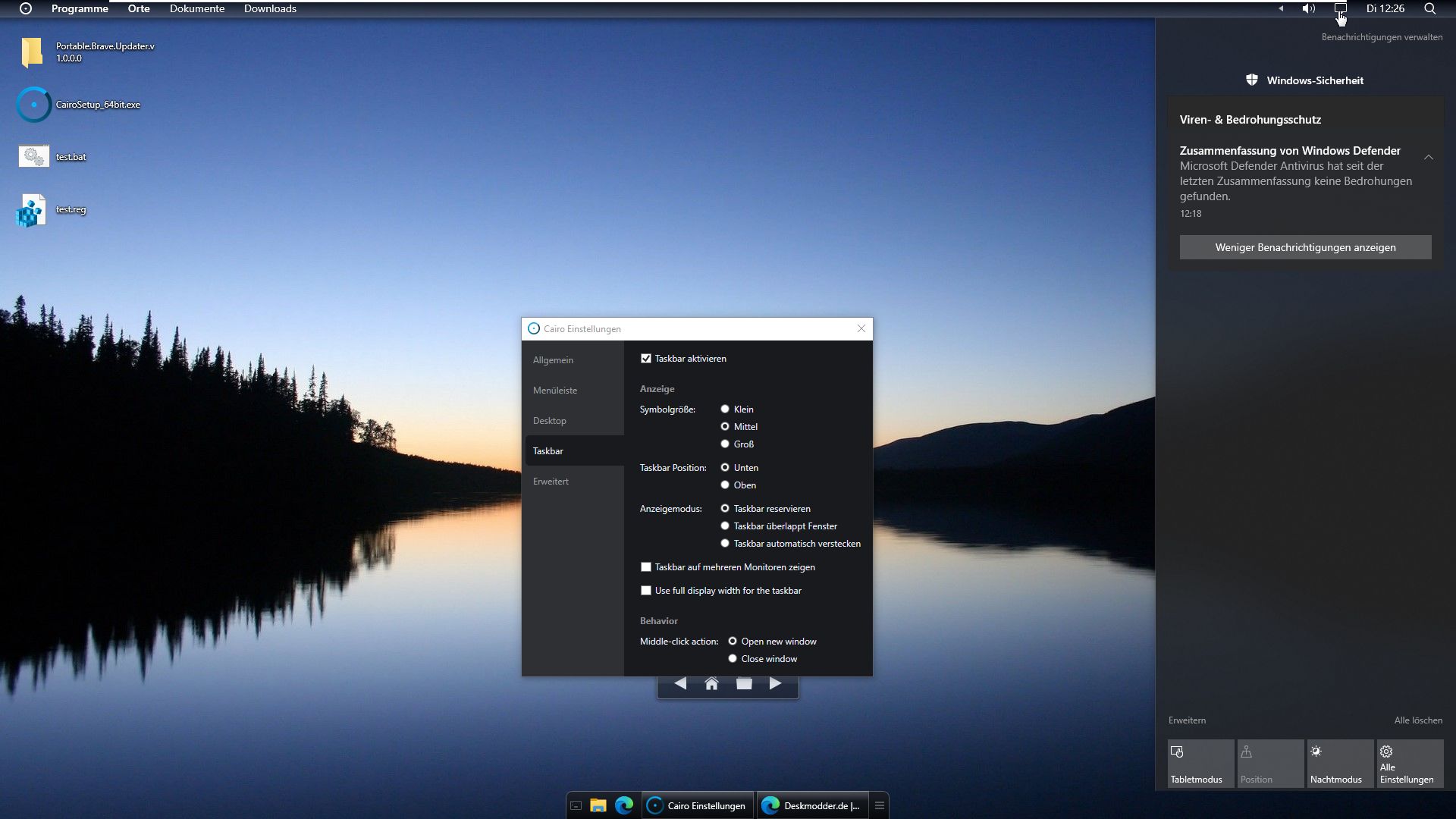Uncheck Taskbar aktivieren
The width and height of the screenshot is (1456, 819).
point(646,359)
